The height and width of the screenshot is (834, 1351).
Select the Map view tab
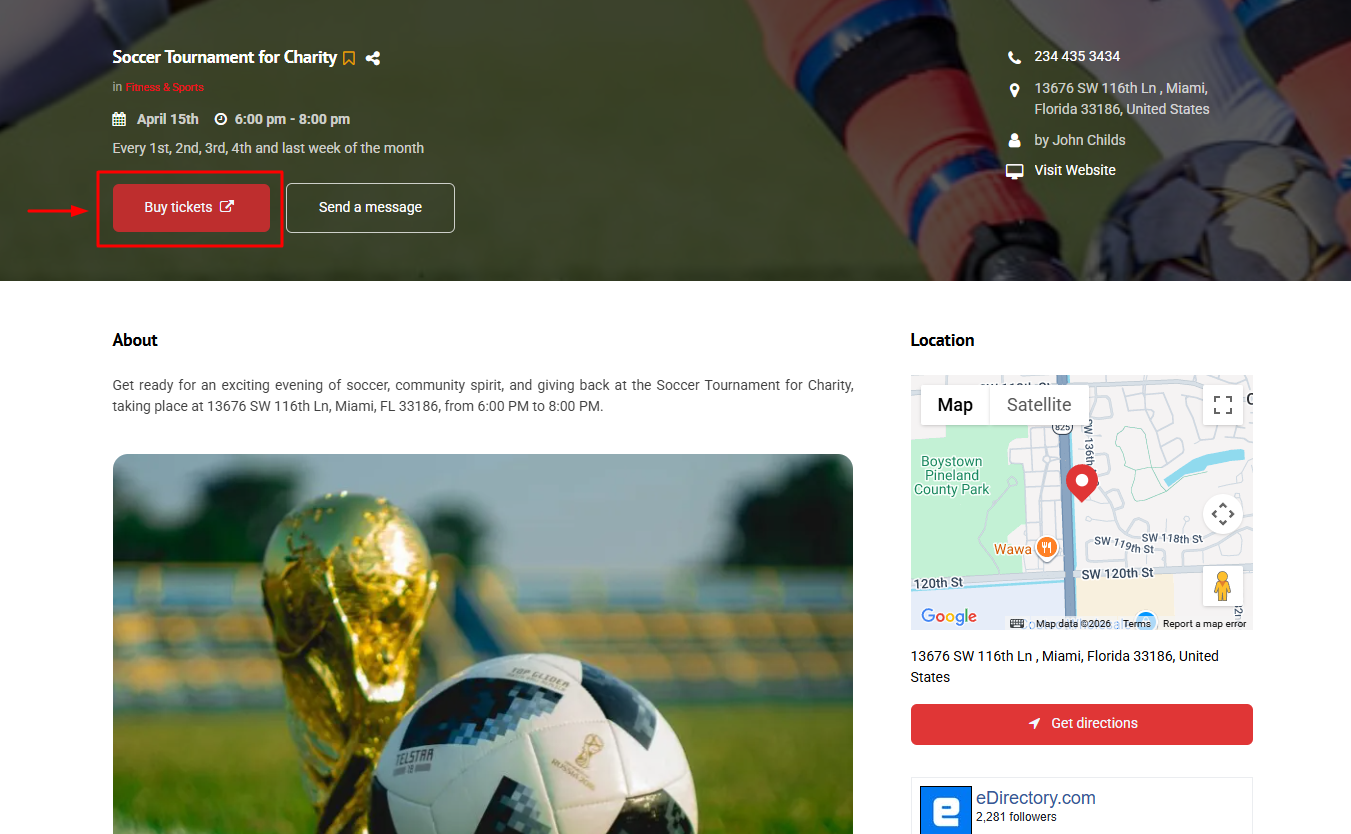955,405
